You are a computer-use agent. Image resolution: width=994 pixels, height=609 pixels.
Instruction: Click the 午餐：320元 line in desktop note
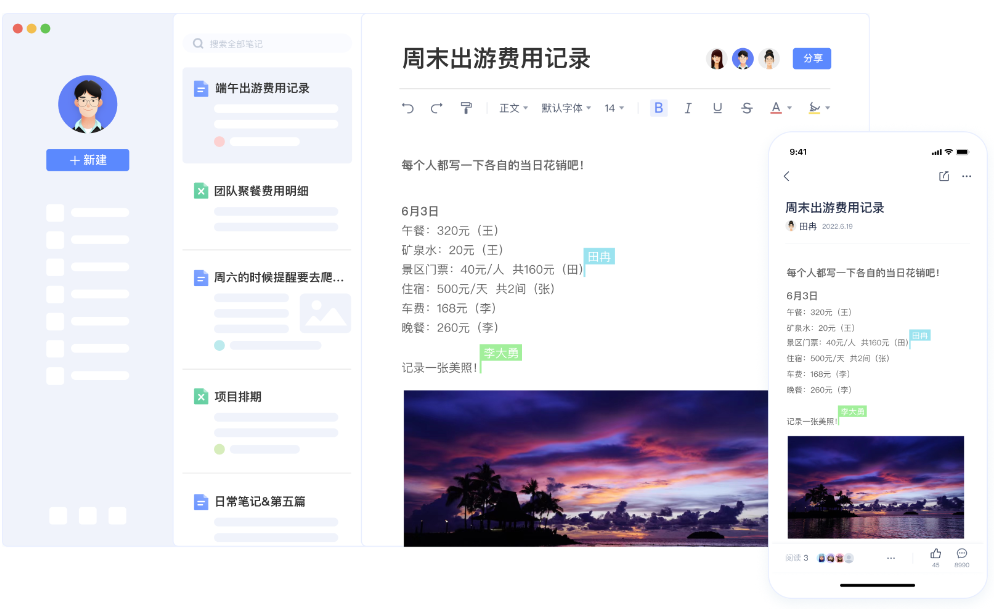click(x=450, y=231)
